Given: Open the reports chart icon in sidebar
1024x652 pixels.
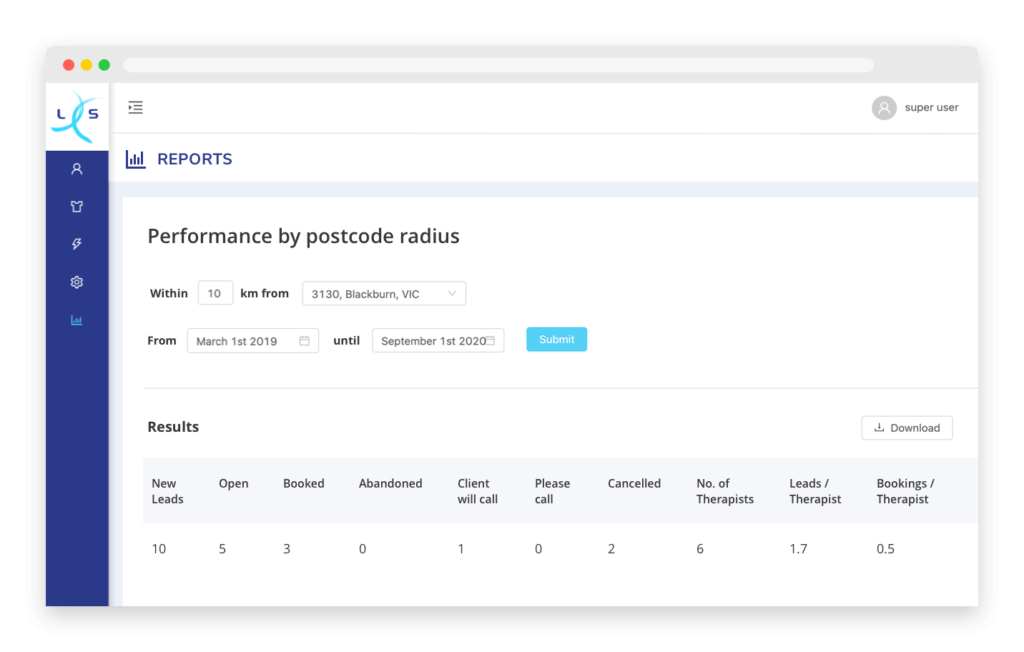Looking at the screenshot, I should [x=76, y=320].
